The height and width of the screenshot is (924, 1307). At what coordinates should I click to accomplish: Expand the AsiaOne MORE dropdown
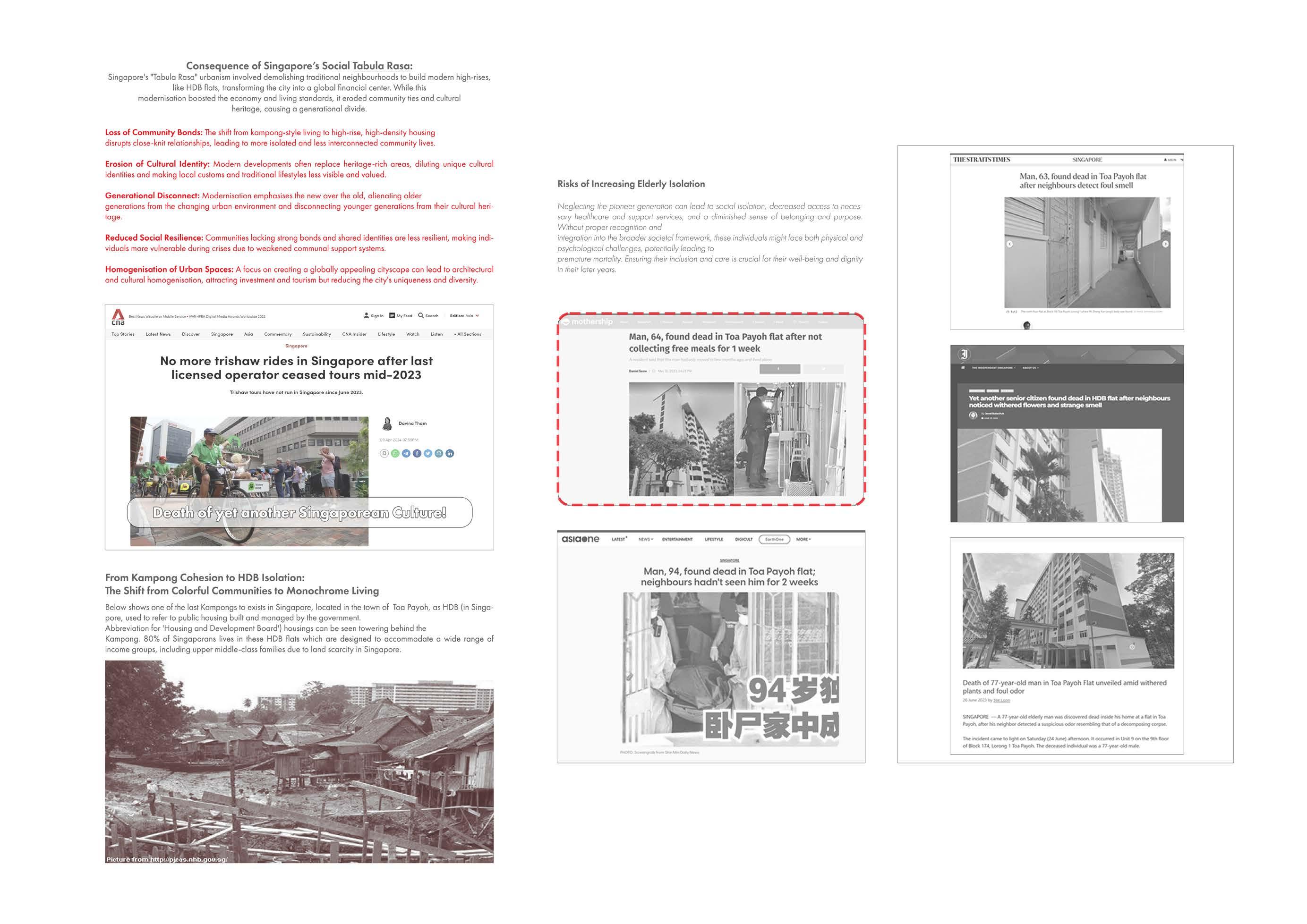803,539
